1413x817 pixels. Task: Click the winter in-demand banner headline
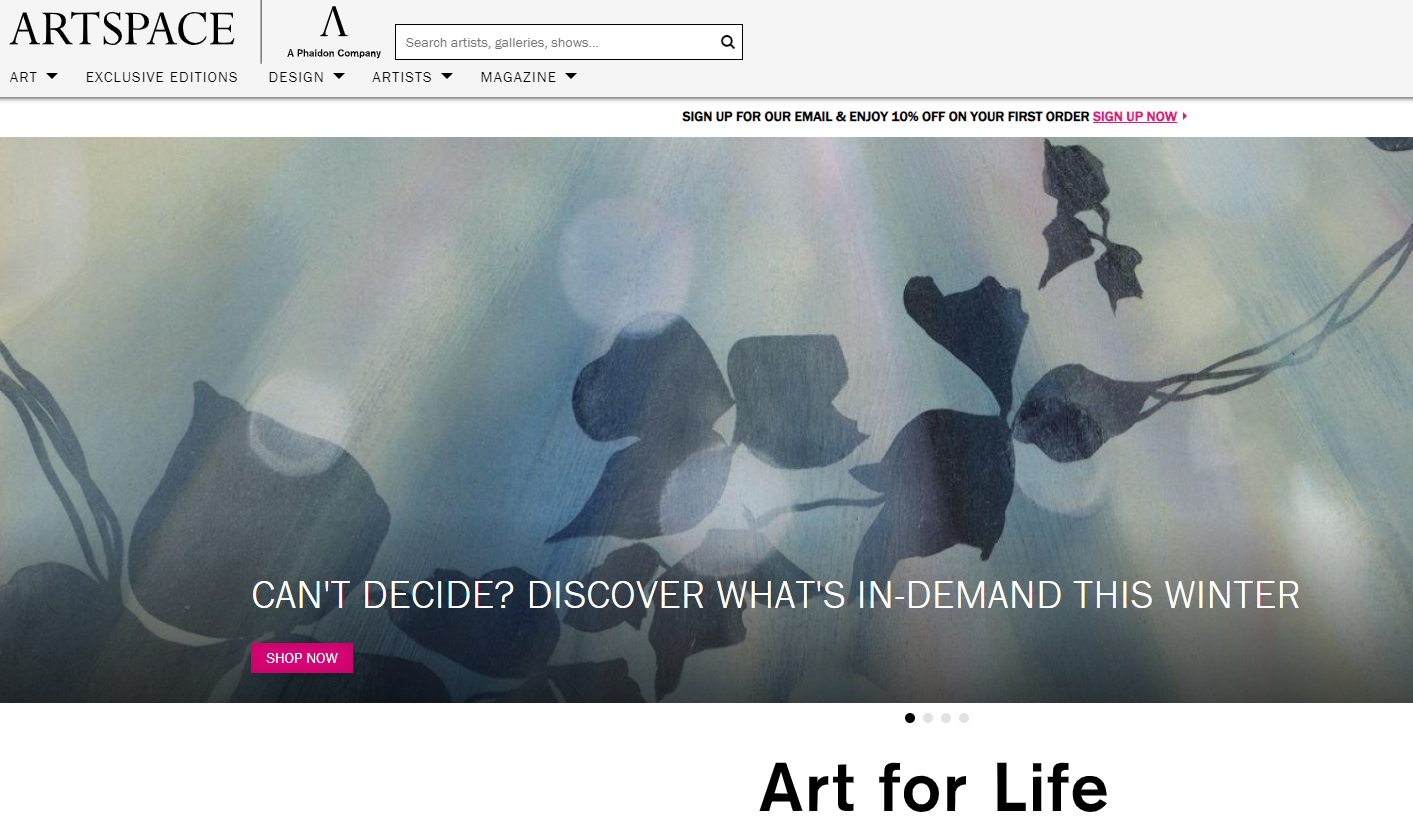(775, 595)
